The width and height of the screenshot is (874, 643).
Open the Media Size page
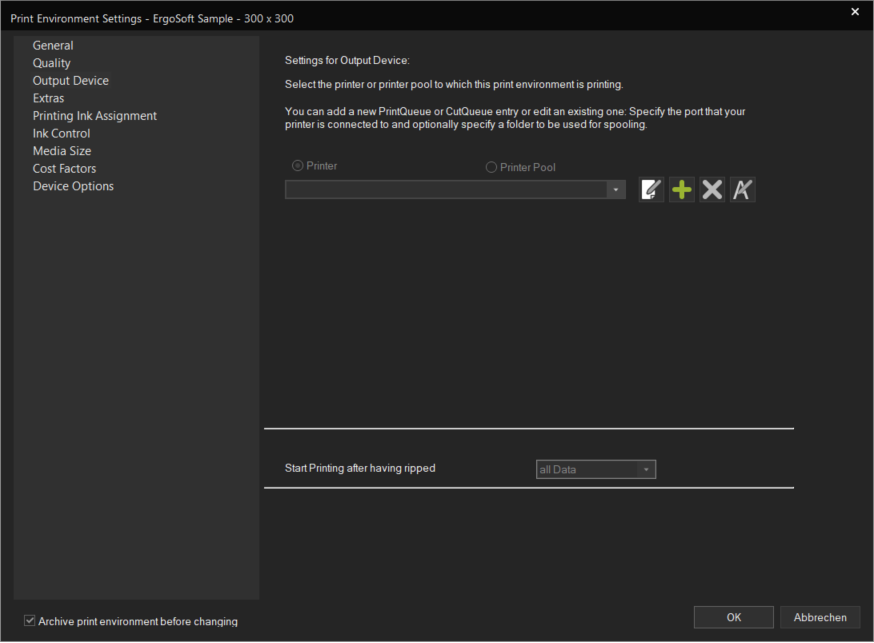coord(62,151)
